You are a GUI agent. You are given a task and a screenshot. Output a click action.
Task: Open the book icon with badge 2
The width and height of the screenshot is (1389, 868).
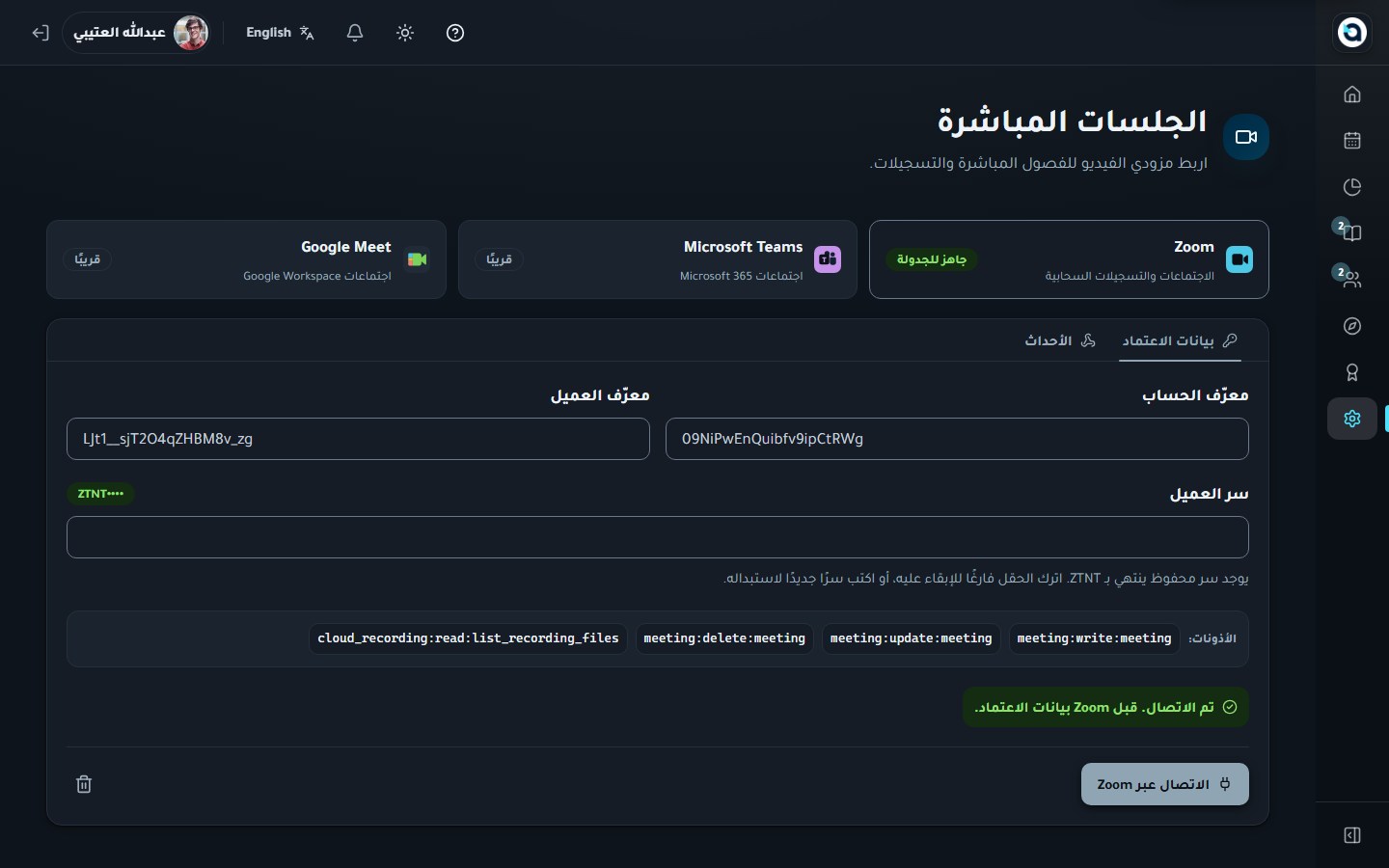(x=1351, y=232)
